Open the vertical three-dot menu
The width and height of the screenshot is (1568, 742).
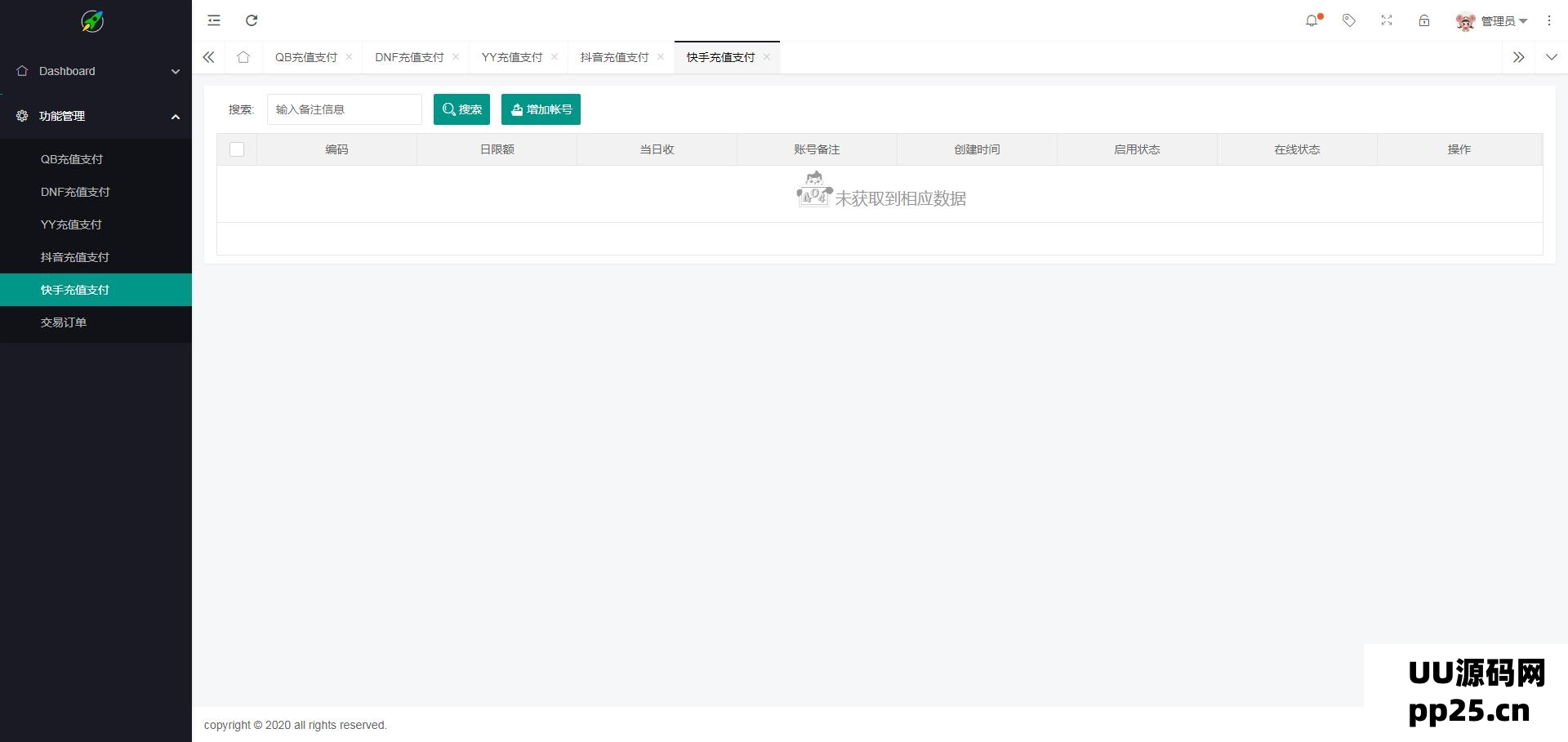point(1548,20)
